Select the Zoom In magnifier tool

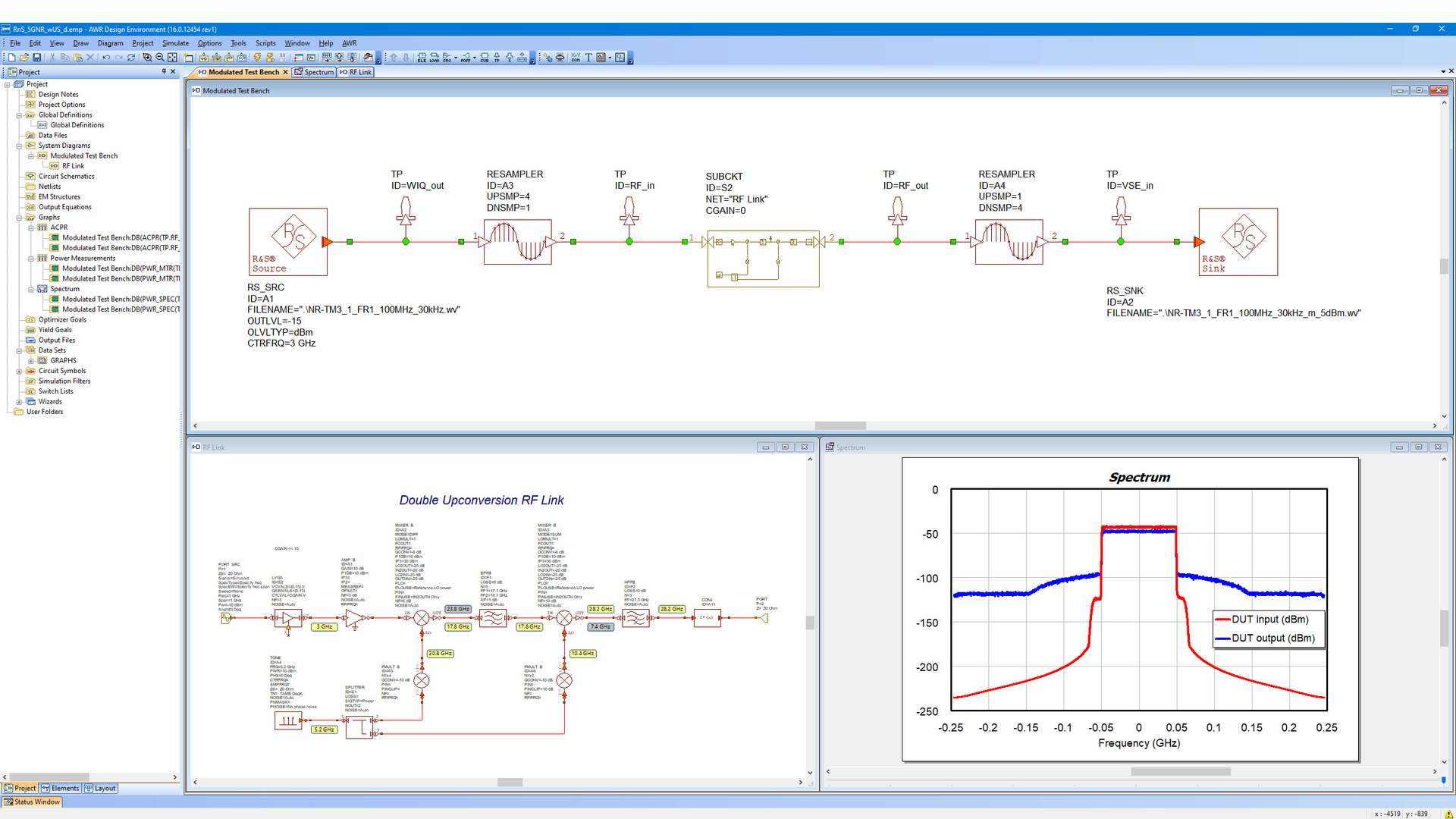[x=147, y=58]
